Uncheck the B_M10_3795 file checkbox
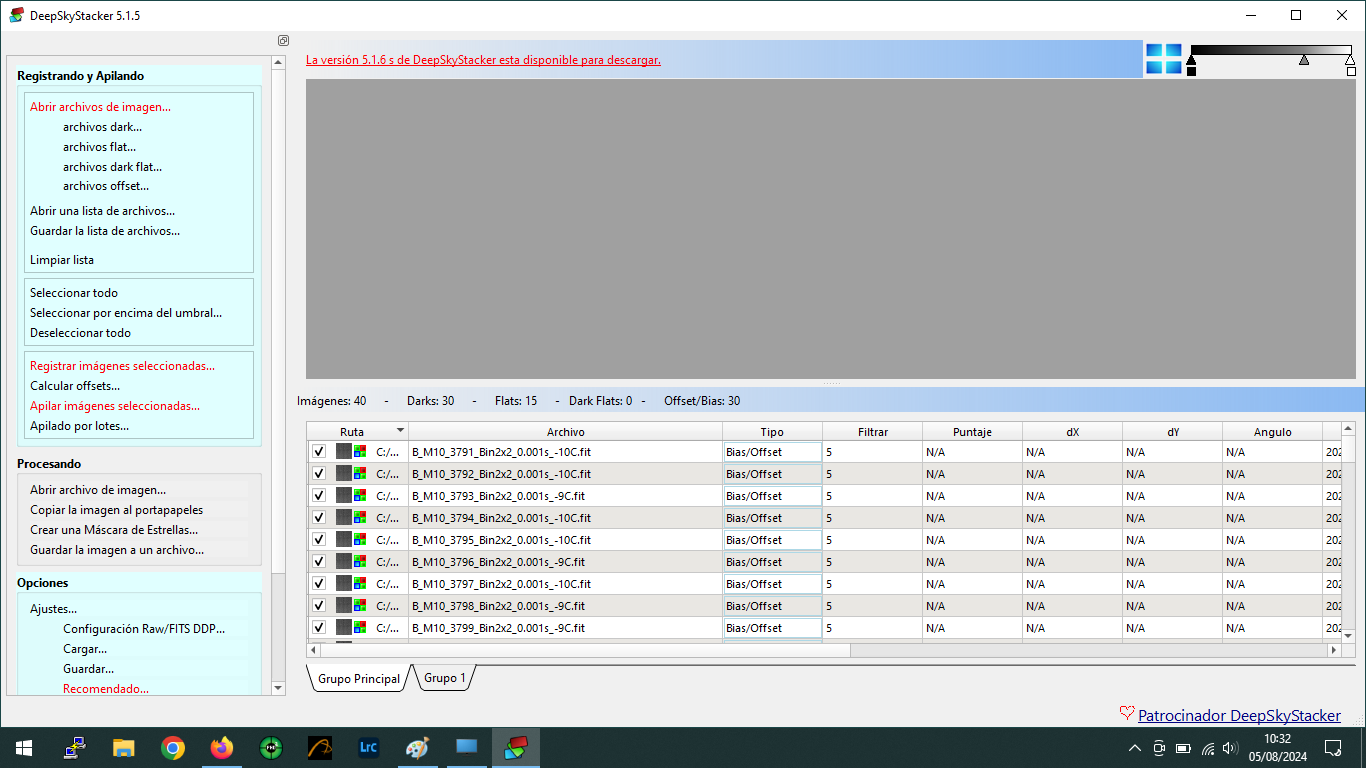Image resolution: width=1366 pixels, height=768 pixels. (319, 539)
